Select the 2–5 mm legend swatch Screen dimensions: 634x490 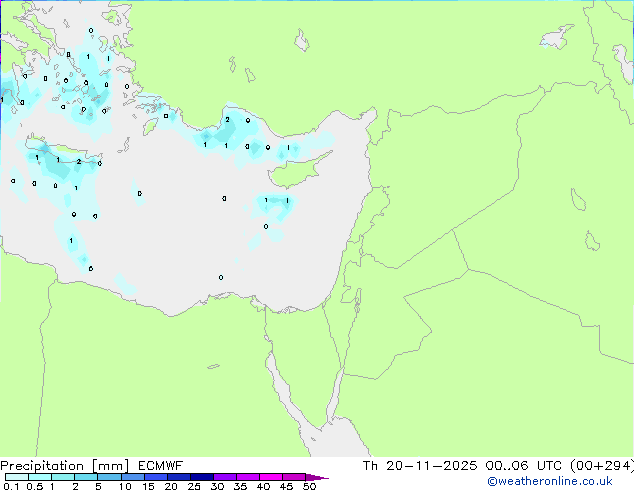coord(86,477)
